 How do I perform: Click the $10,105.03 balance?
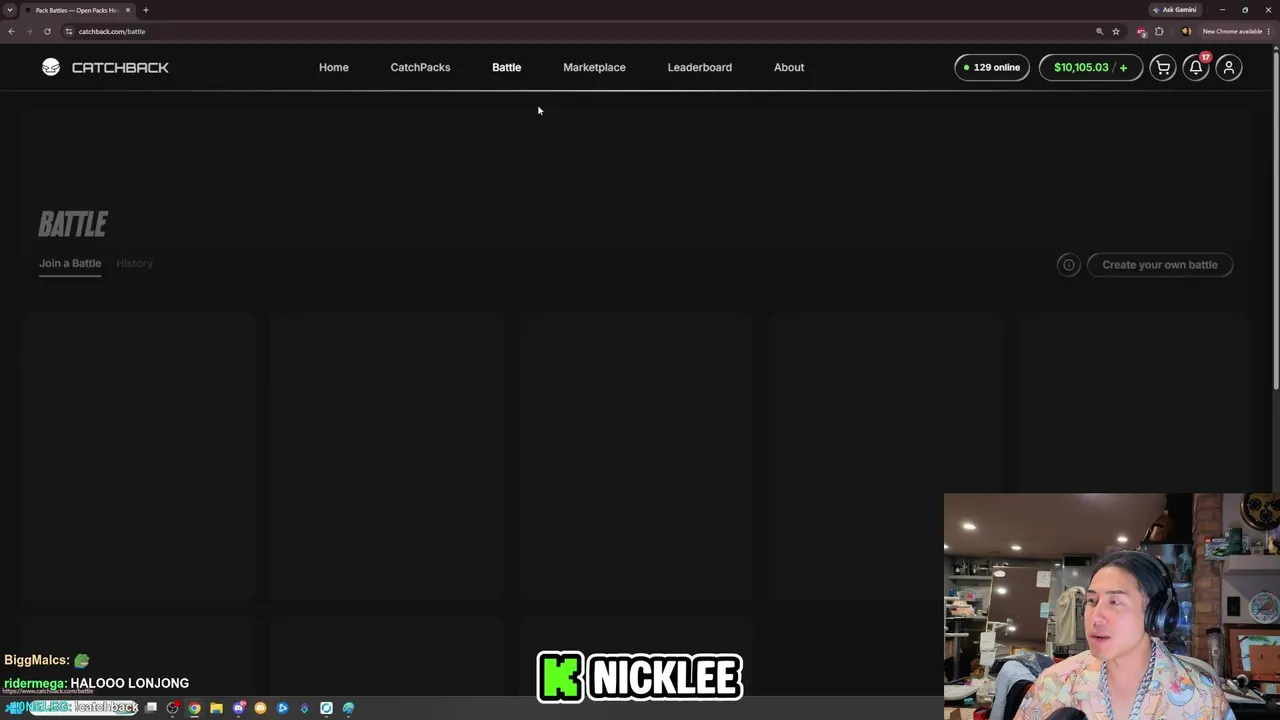click(x=1081, y=67)
